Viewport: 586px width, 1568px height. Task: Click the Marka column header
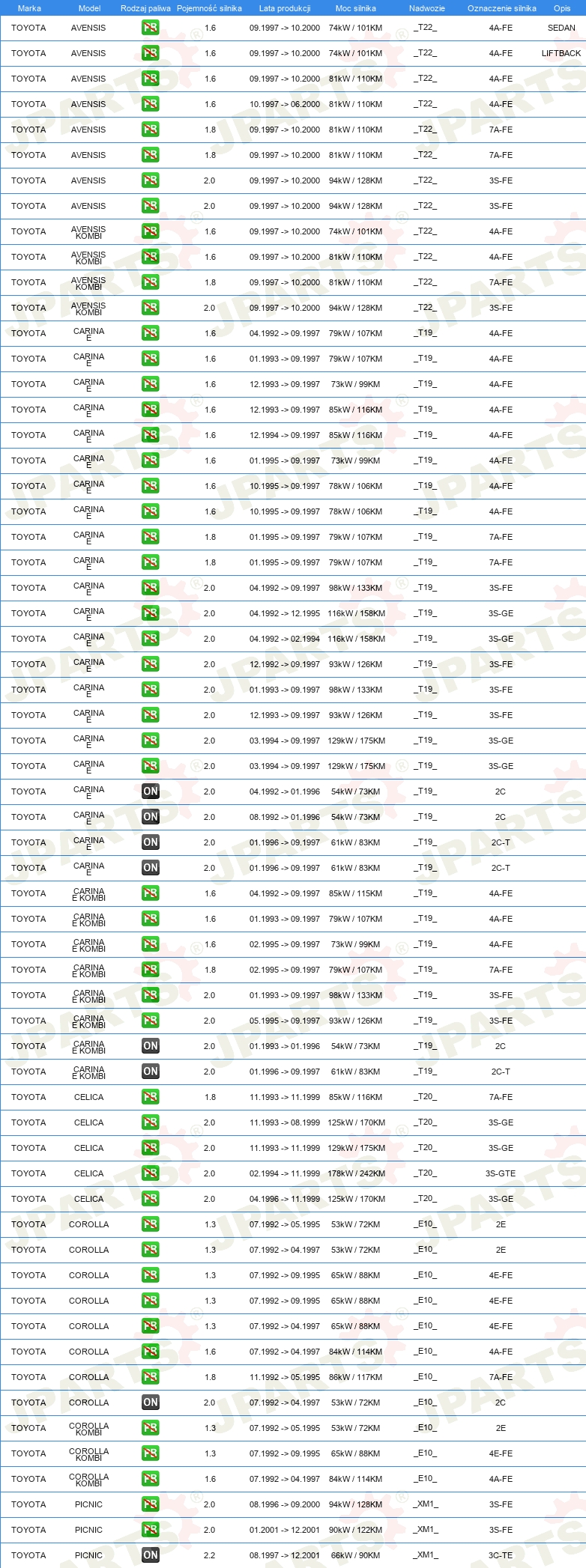click(29, 8)
